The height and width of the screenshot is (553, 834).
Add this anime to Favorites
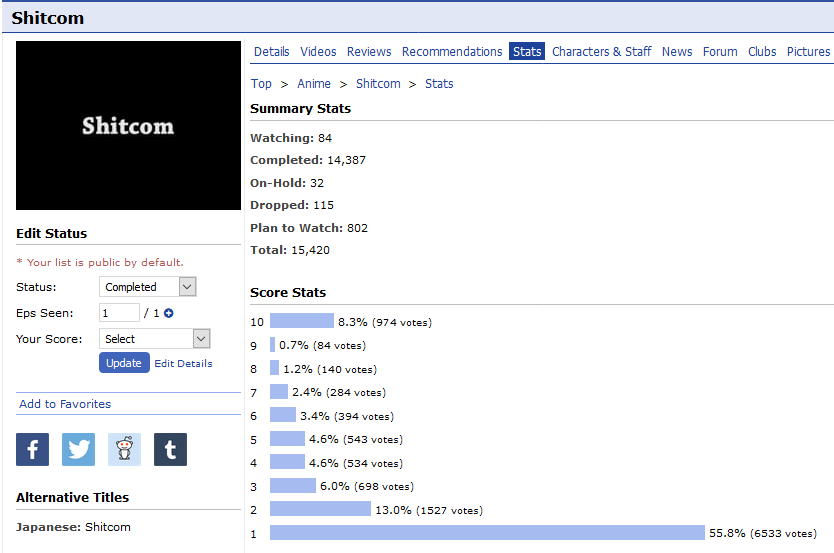(x=65, y=404)
